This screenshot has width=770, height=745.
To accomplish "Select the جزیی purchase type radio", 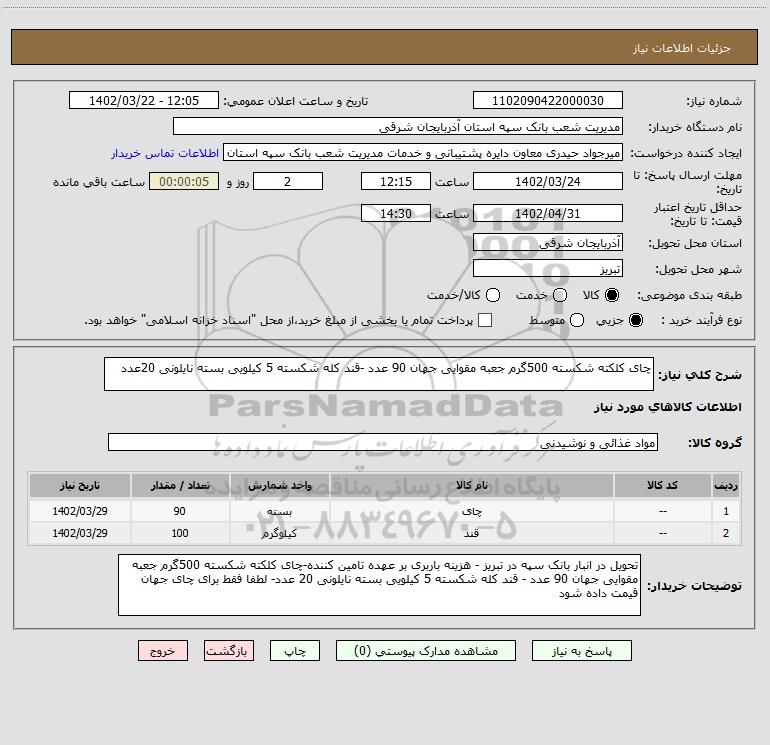I will [635, 320].
